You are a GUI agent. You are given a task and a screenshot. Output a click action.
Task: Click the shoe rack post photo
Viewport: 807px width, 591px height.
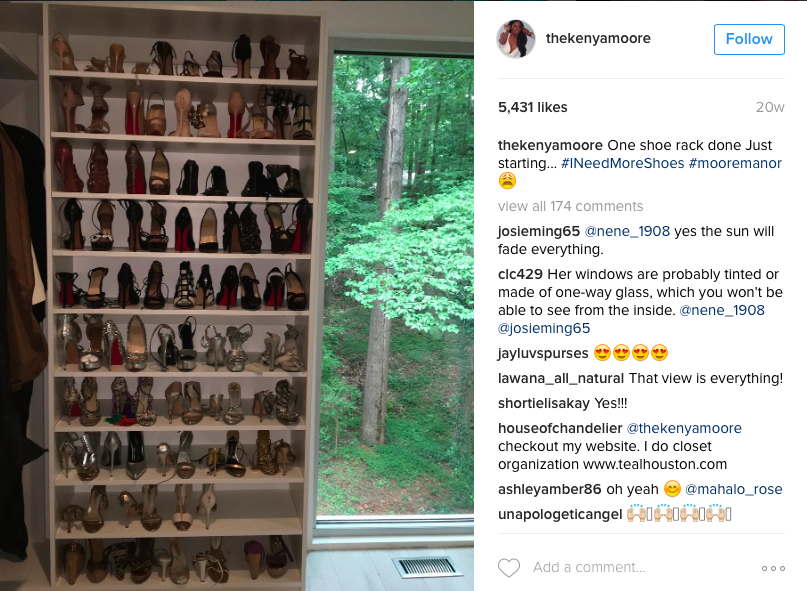(237, 296)
